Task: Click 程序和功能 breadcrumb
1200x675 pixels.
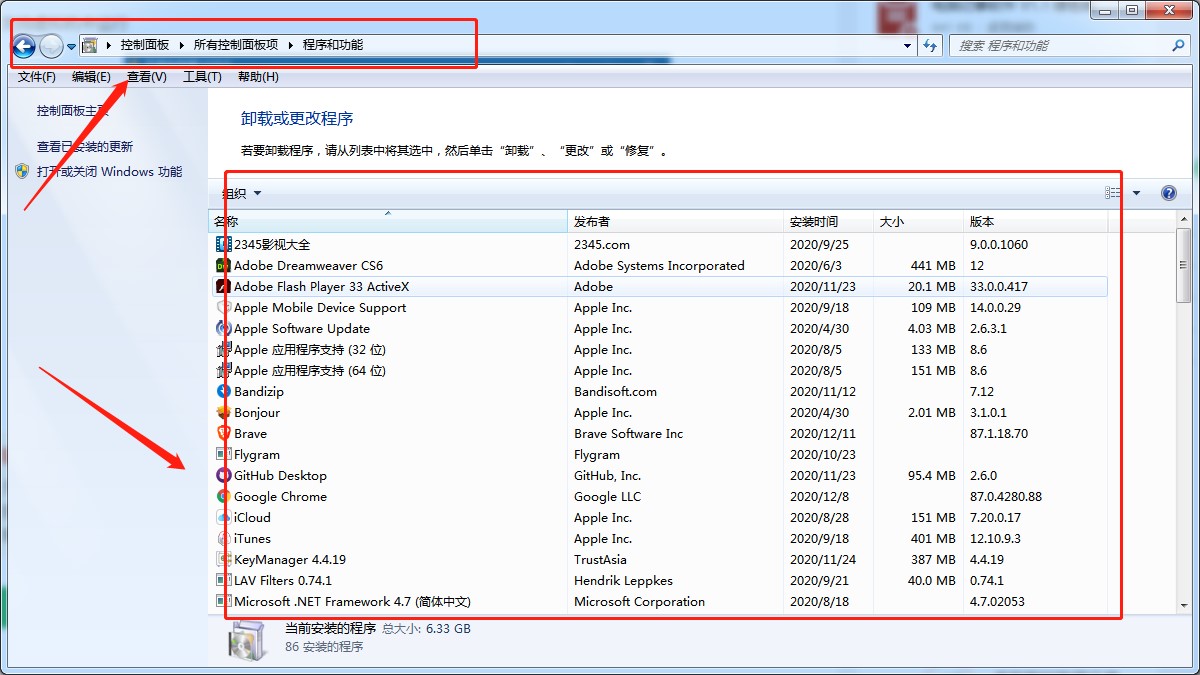Action: (333, 45)
